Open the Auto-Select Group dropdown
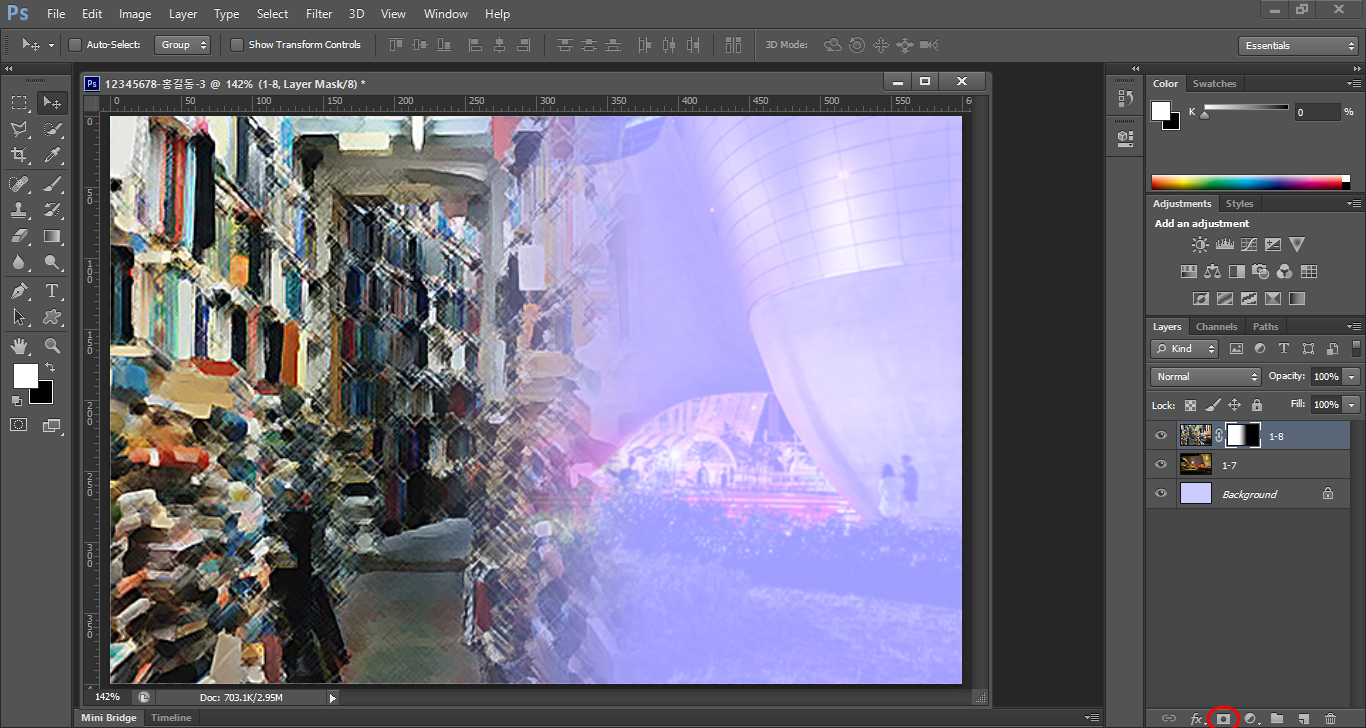Viewport: 1366px width, 728px height. [183, 45]
